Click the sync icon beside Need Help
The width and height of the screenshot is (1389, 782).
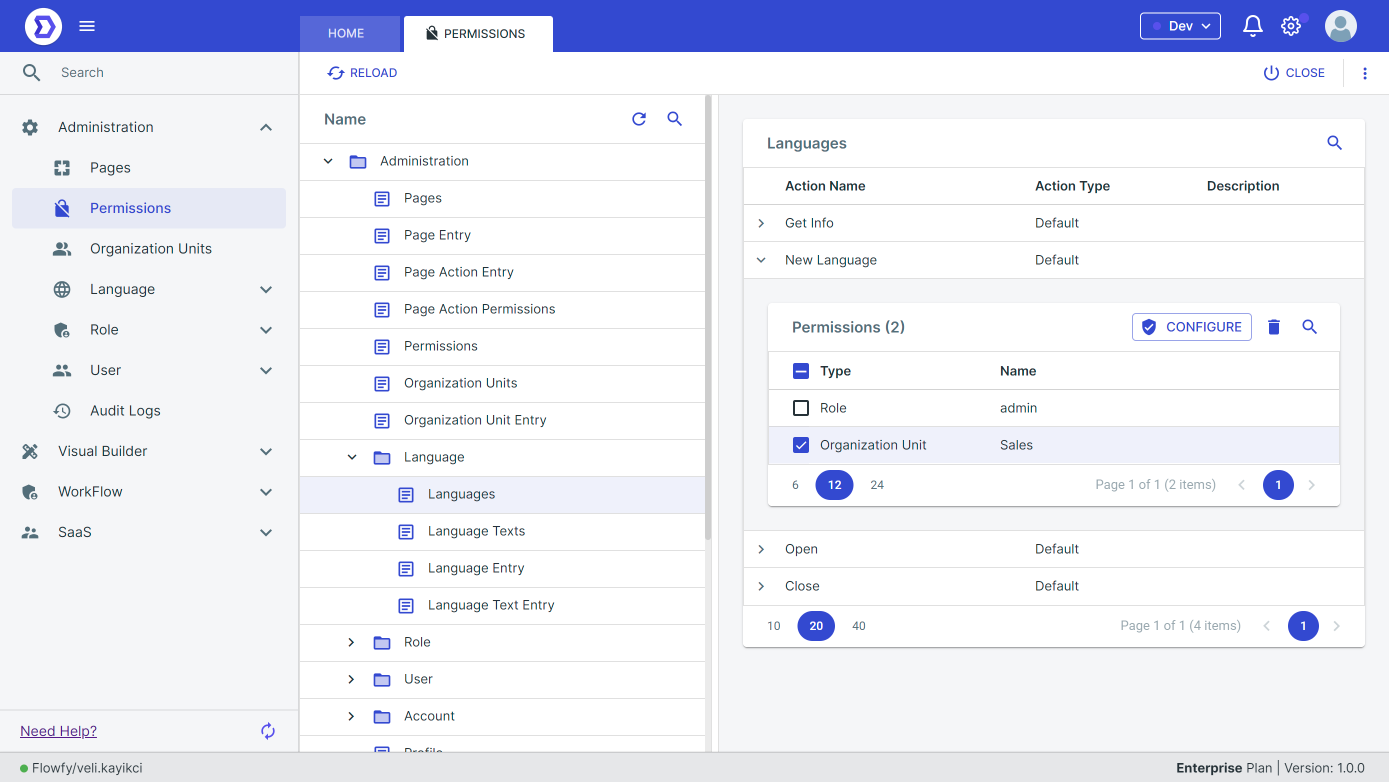coord(268,731)
